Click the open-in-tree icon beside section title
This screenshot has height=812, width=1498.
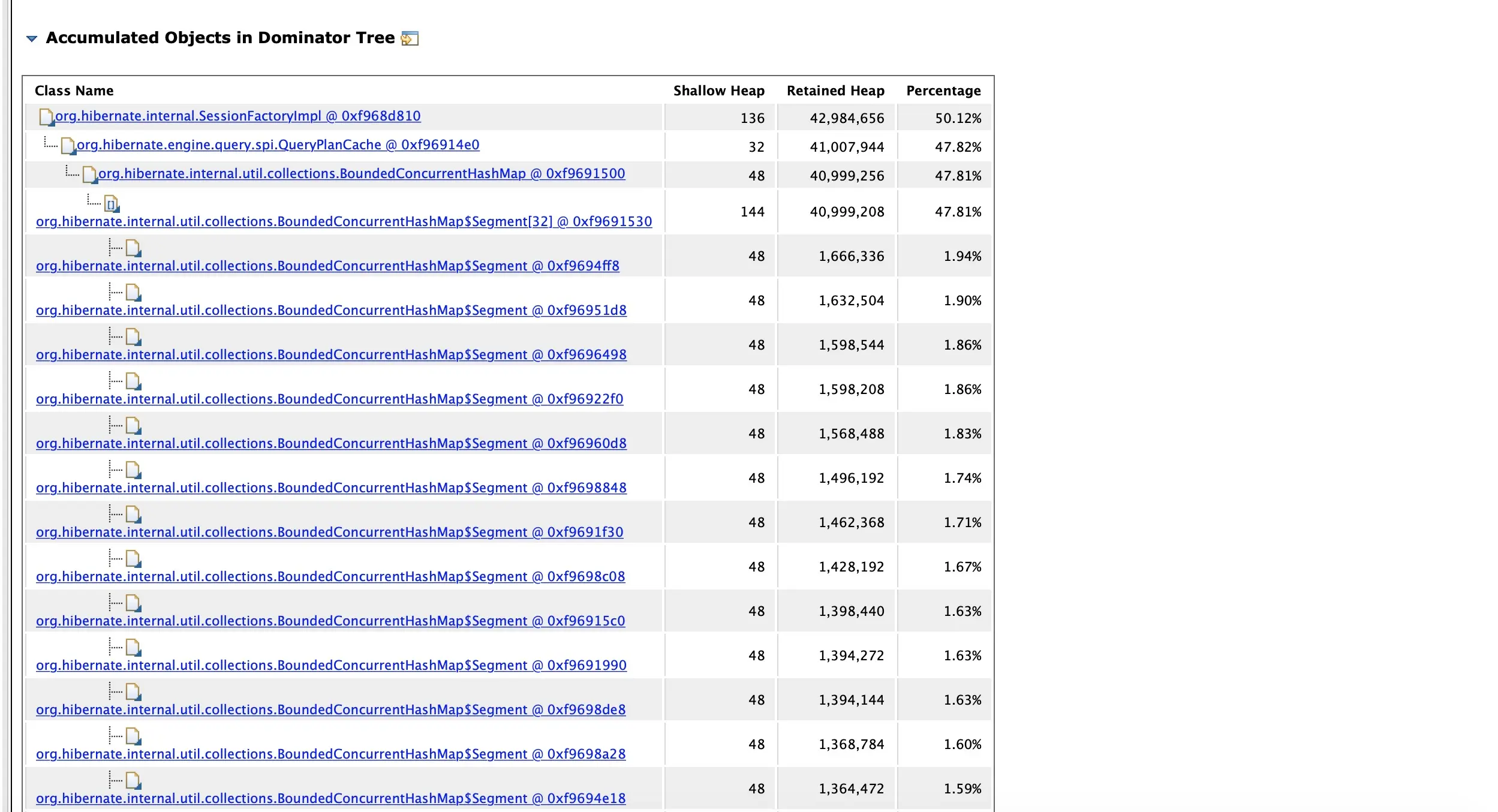[x=409, y=38]
